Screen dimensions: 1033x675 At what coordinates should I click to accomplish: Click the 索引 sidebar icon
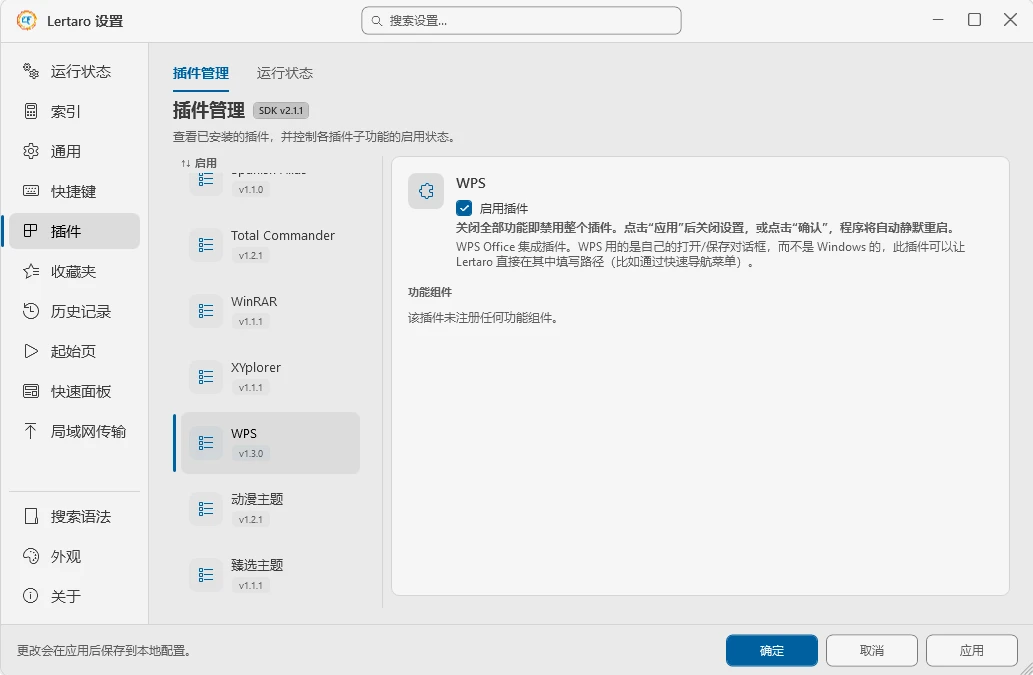pos(31,111)
